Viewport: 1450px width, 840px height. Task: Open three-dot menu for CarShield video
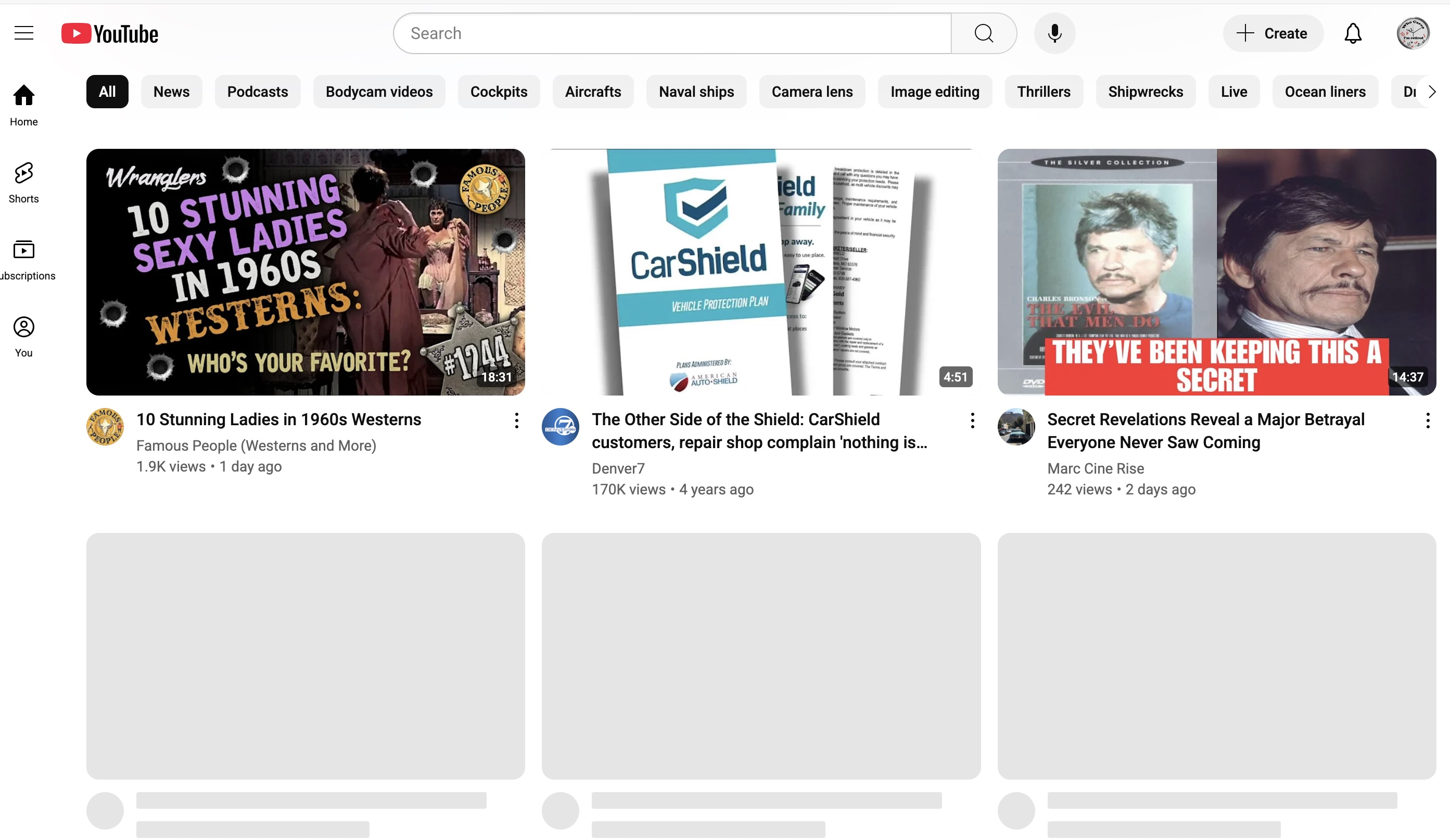972,421
